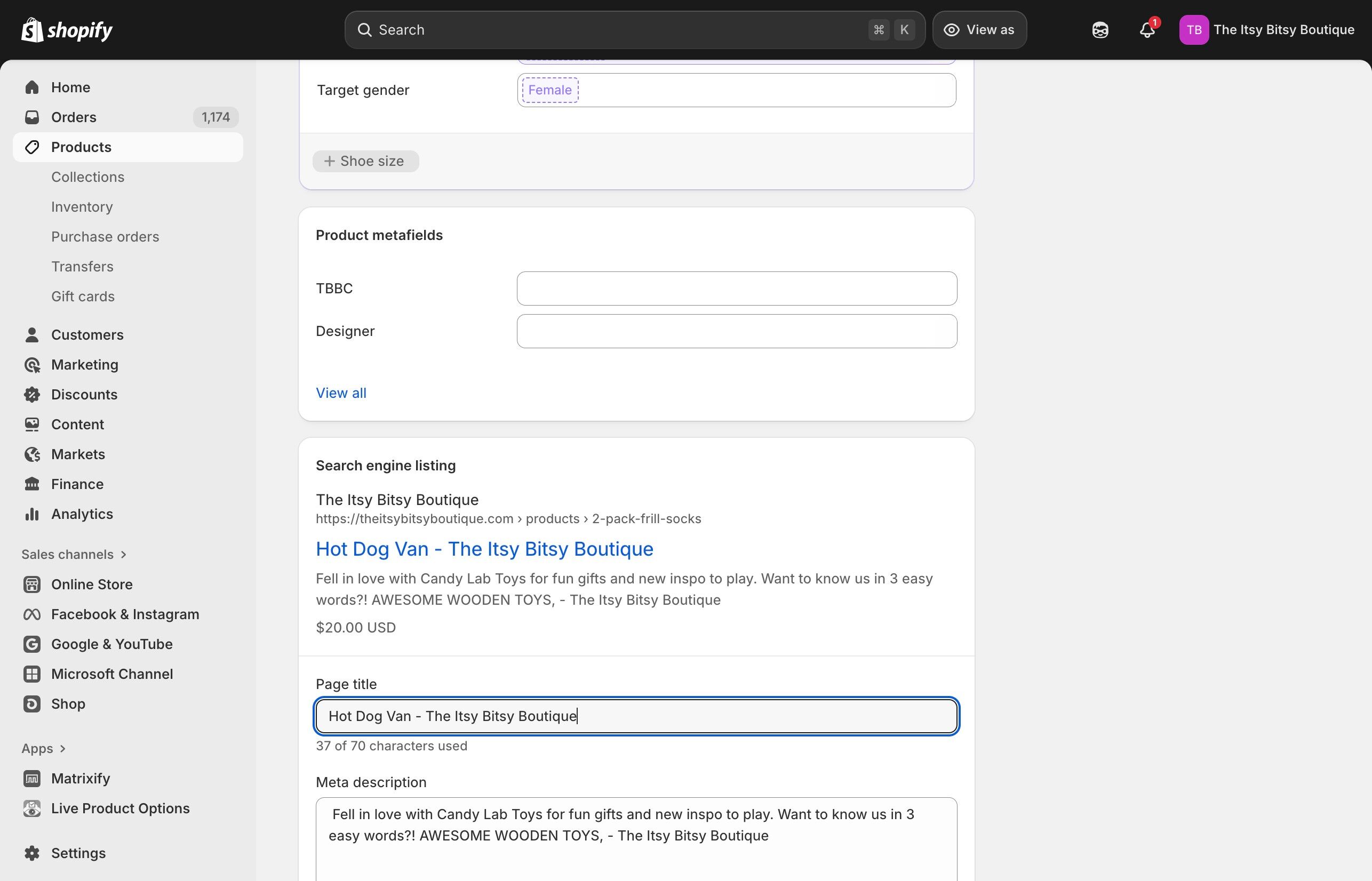The image size is (1372, 881).
Task: Click the Discounts badge icon
Action: pos(32,394)
